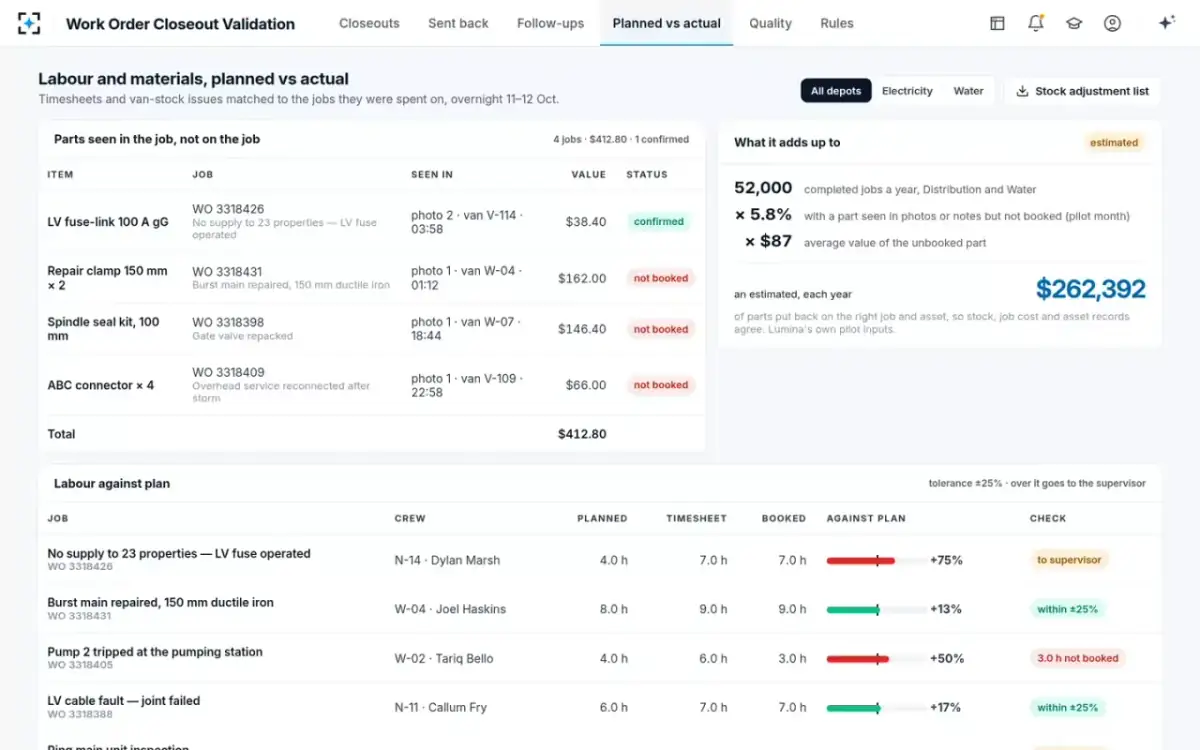This screenshot has width=1200, height=750.
Task: Click the Value column header in parts table
Action: pyautogui.click(x=589, y=175)
